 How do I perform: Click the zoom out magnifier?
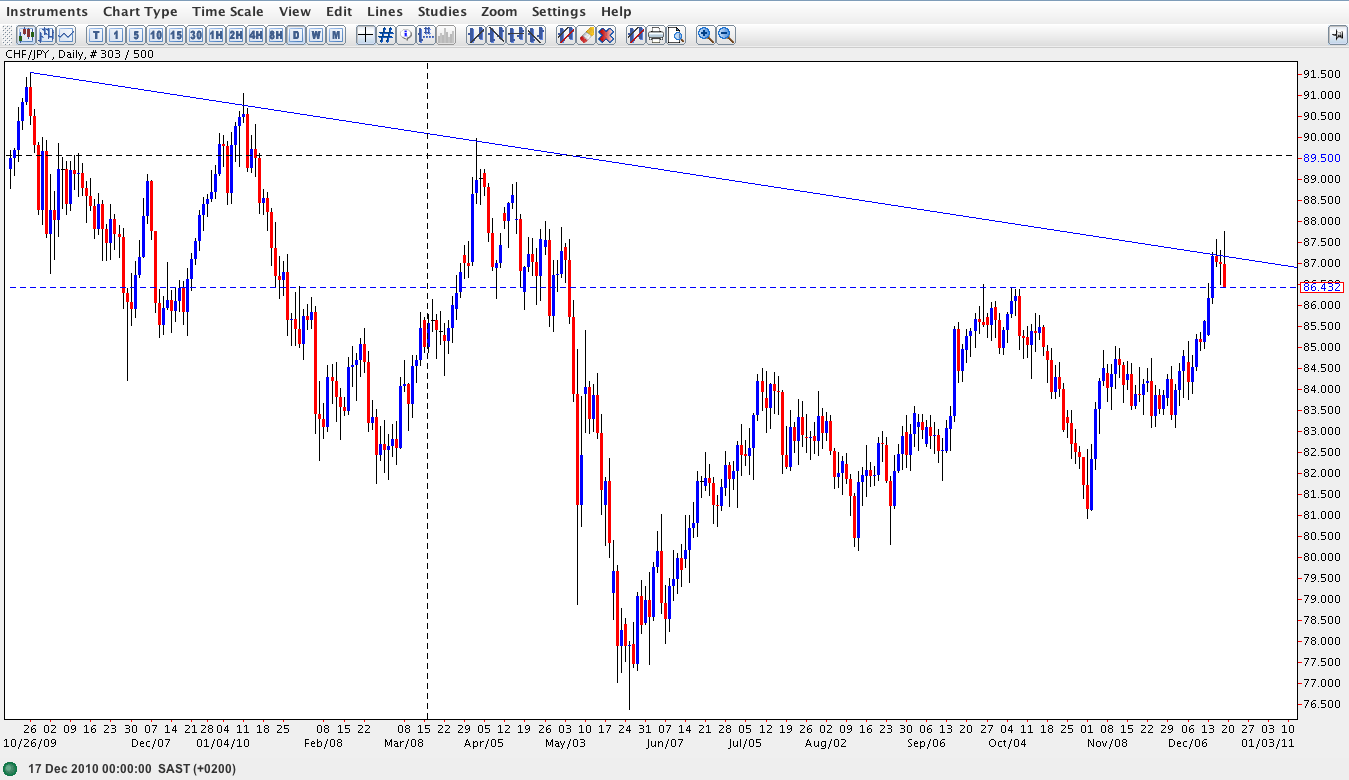726,35
